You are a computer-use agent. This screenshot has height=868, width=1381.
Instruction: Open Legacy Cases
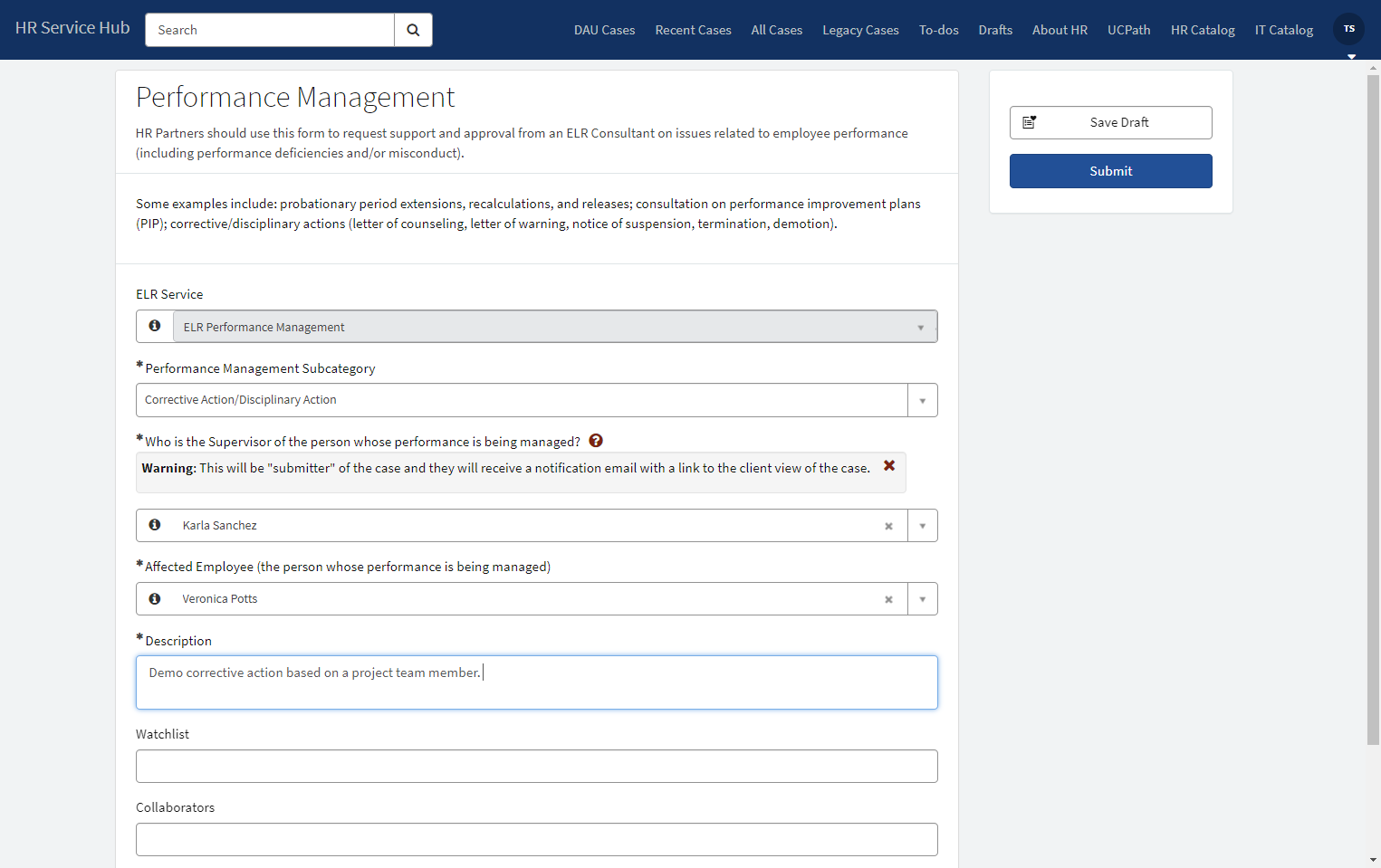point(860,30)
